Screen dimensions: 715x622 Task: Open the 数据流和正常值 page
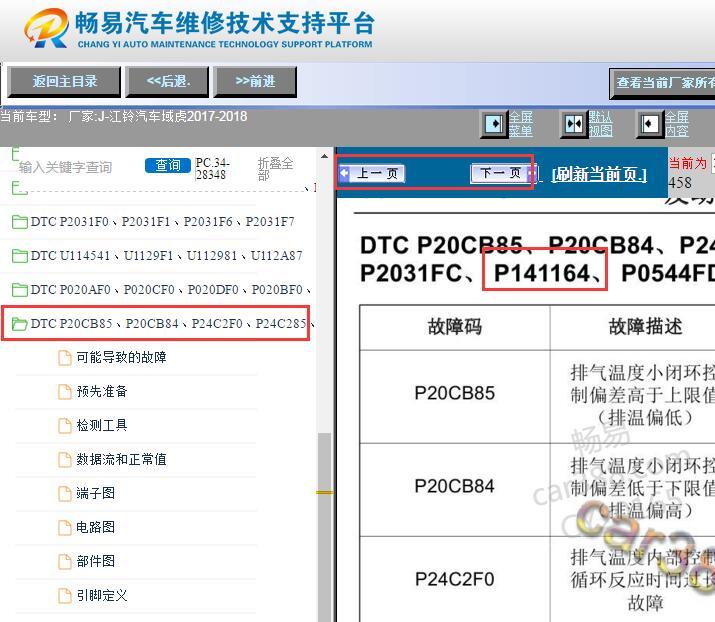(121, 459)
